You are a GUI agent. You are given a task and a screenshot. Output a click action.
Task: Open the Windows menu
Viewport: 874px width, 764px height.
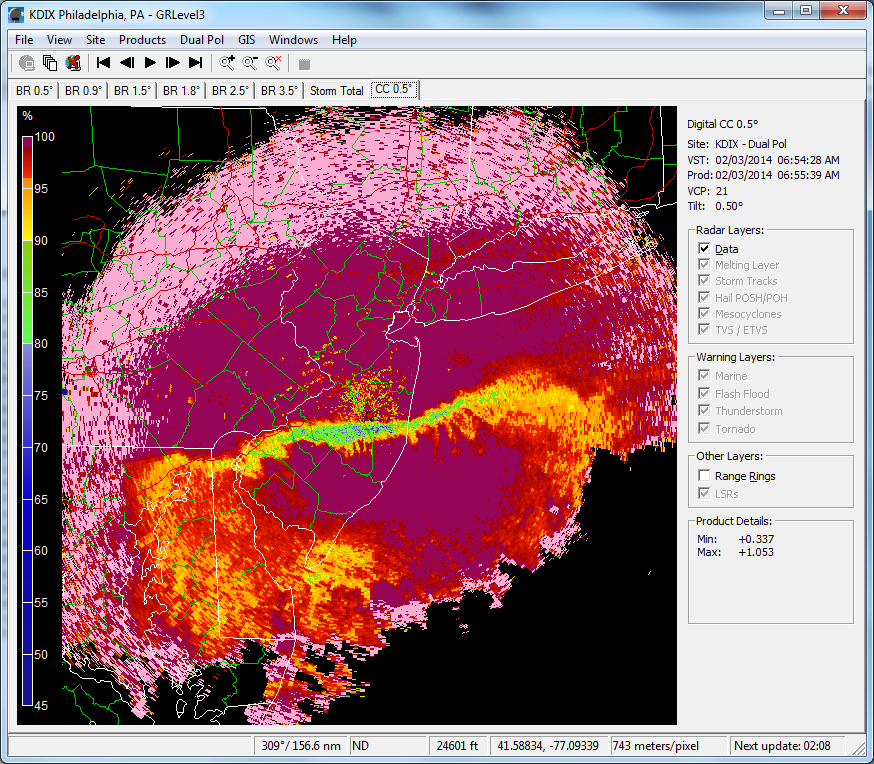pyautogui.click(x=293, y=40)
